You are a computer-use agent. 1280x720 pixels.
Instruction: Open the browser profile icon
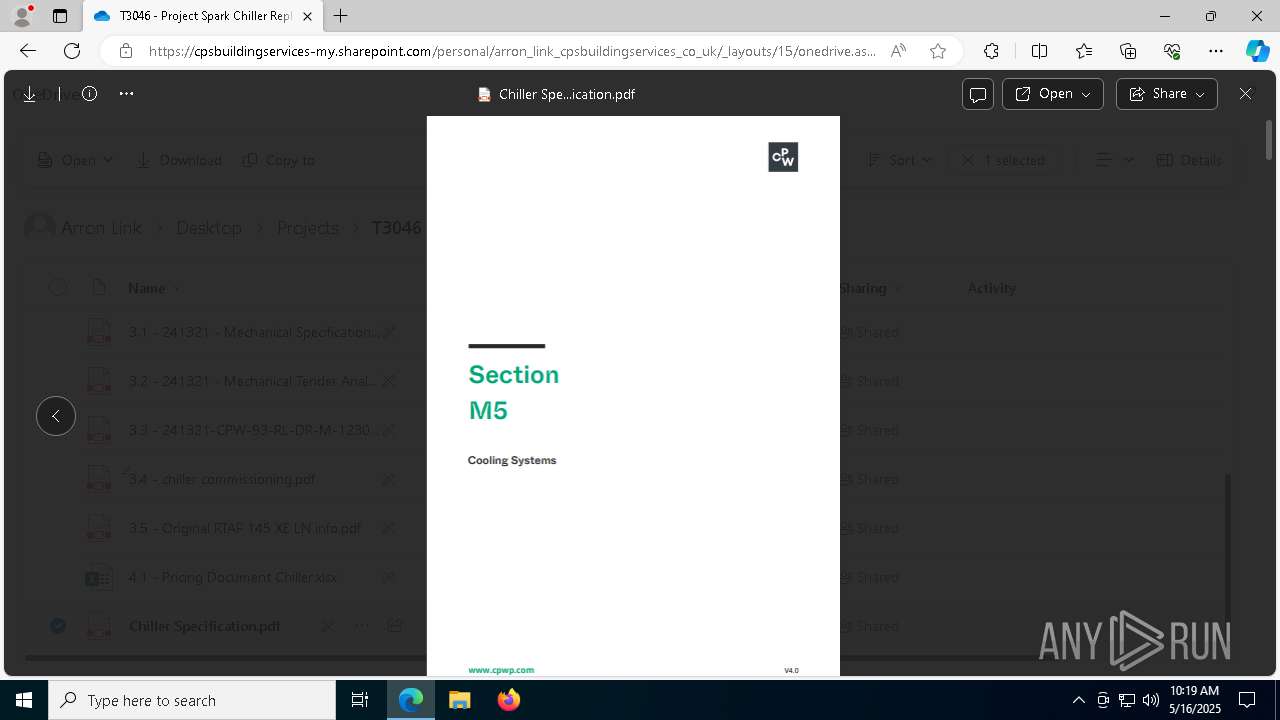tap(22, 16)
